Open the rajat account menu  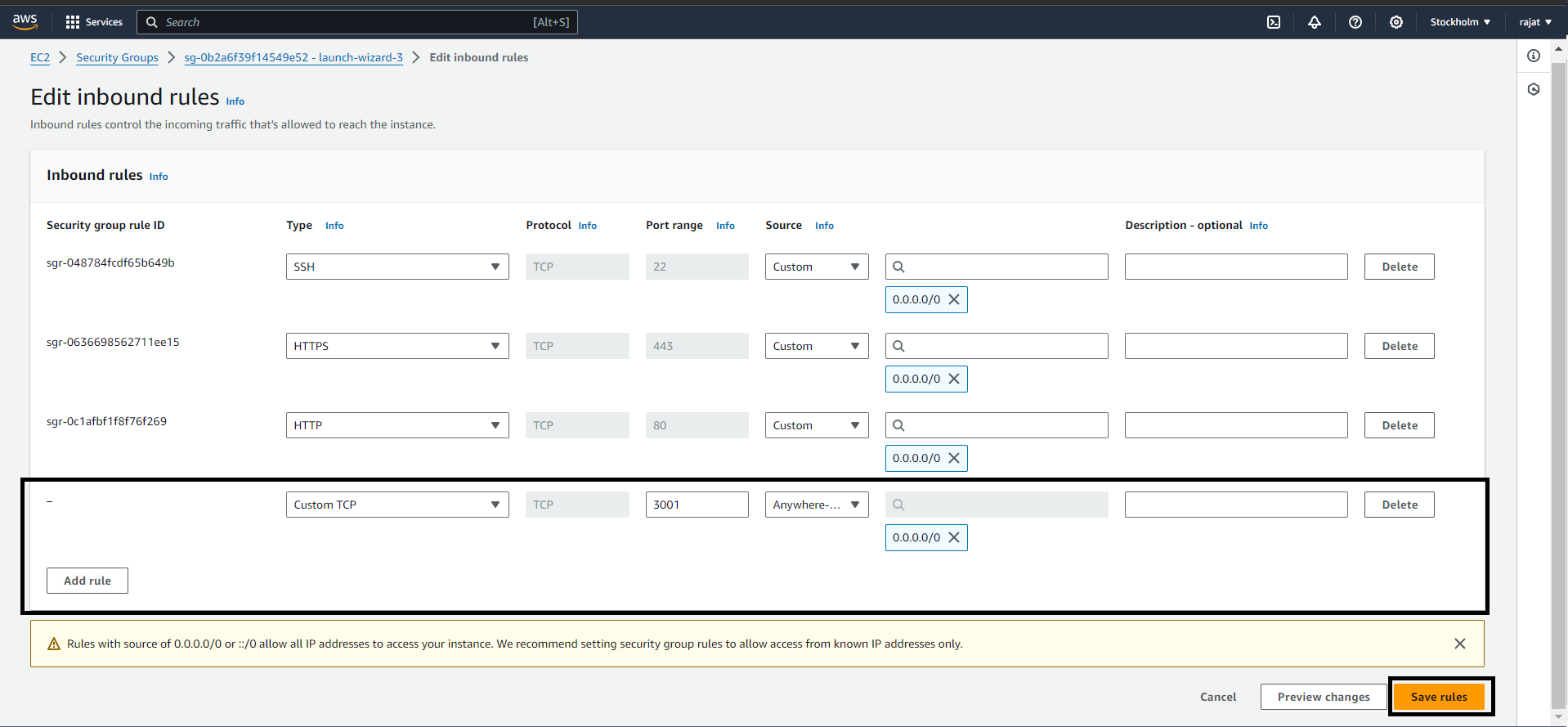point(1535,22)
